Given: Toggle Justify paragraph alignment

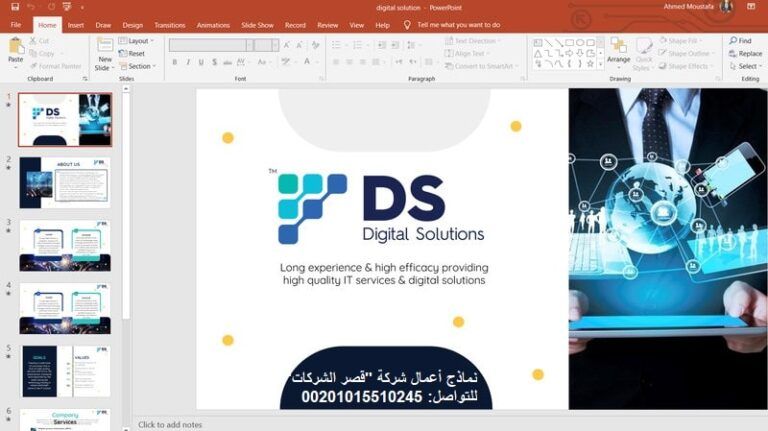Looking at the screenshot, I should click(376, 62).
